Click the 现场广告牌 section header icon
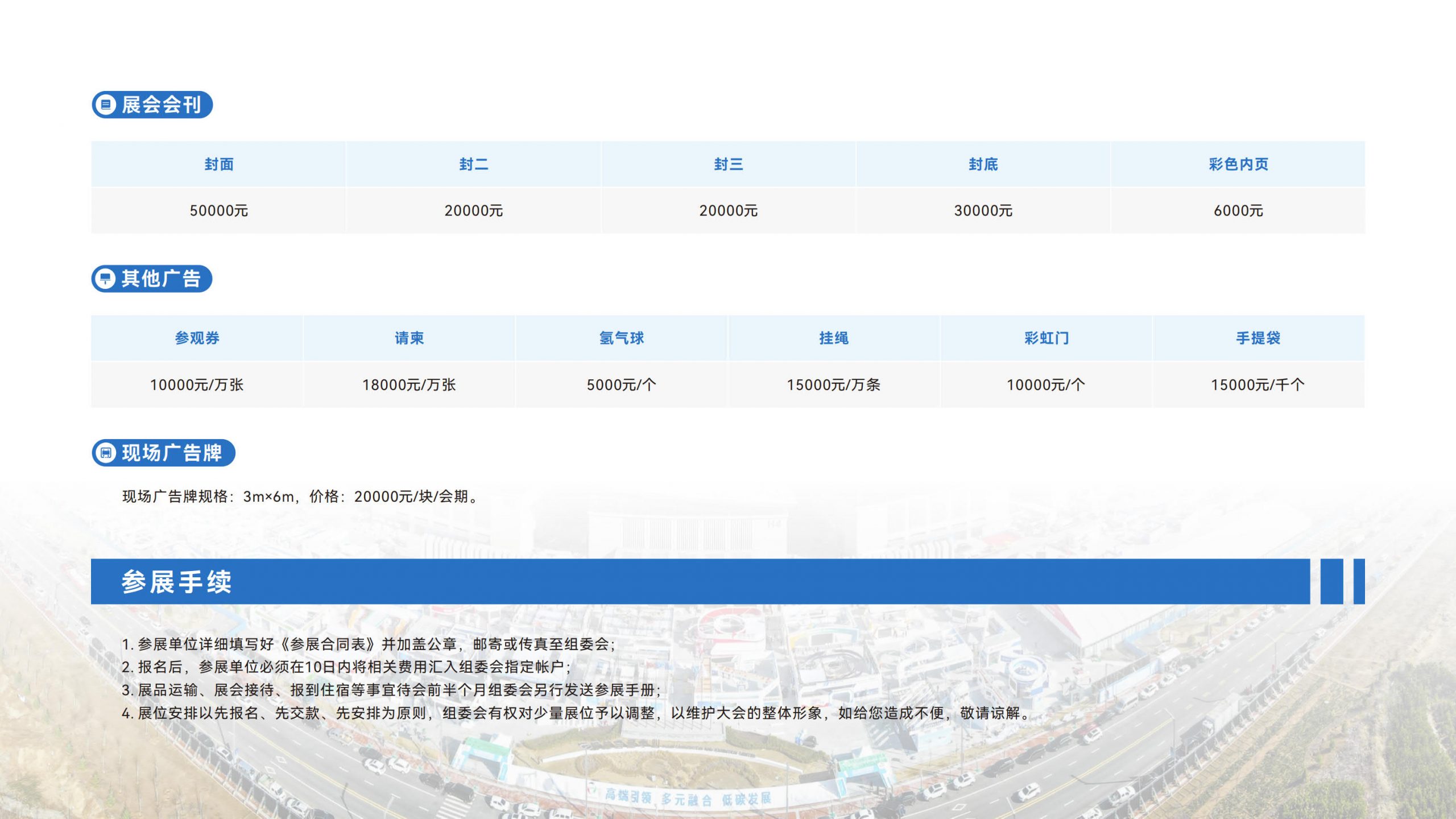 [106, 453]
